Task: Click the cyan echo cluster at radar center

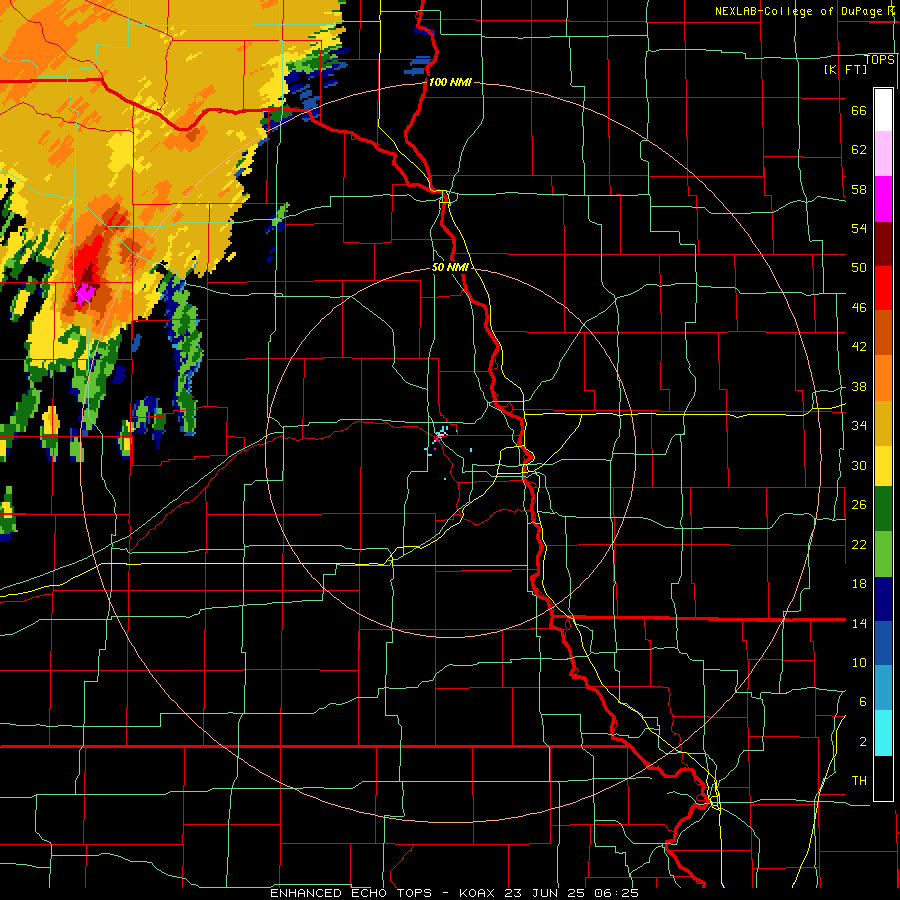Action: pyautogui.click(x=441, y=433)
